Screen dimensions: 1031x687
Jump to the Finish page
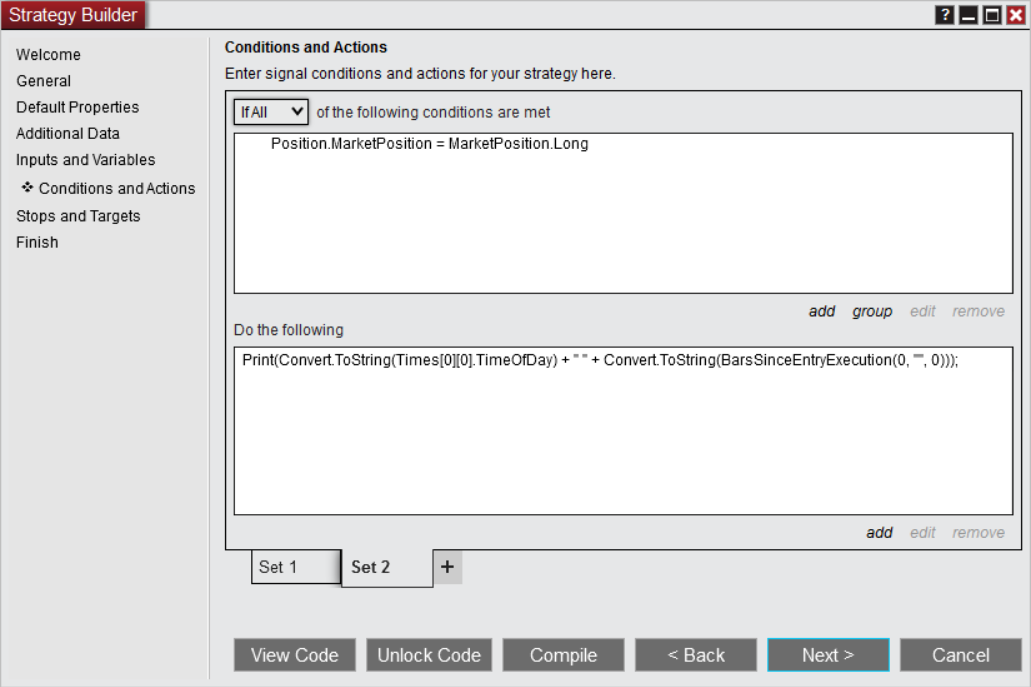pos(37,242)
